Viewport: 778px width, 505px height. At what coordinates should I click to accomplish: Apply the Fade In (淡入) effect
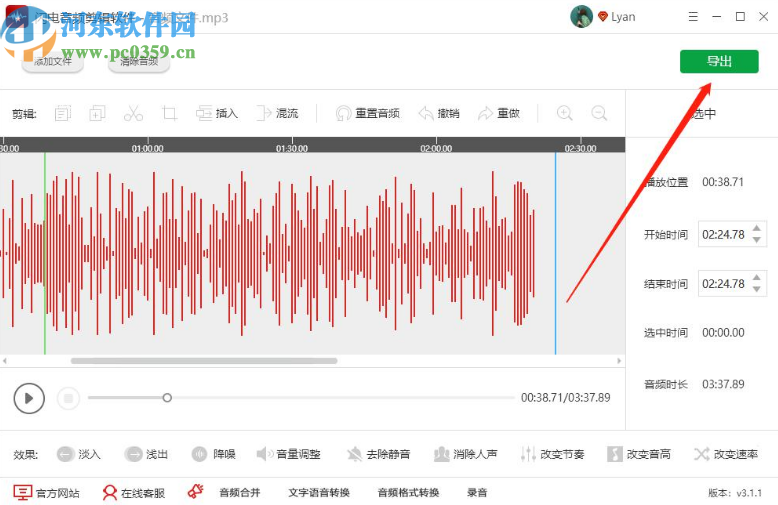coord(78,454)
